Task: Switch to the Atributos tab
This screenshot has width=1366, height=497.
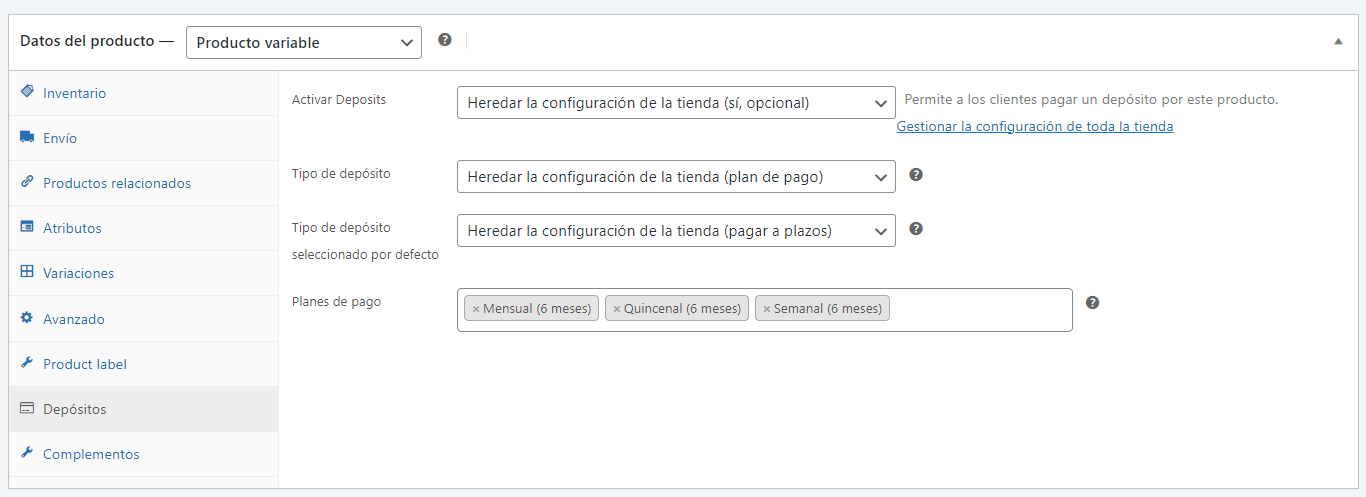Action: point(72,228)
